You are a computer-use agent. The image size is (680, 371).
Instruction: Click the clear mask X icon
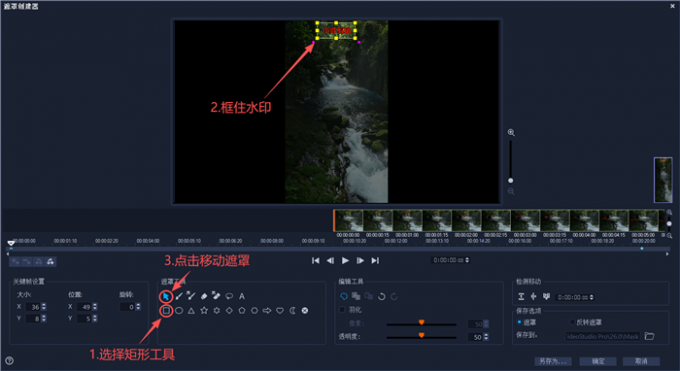click(x=305, y=311)
